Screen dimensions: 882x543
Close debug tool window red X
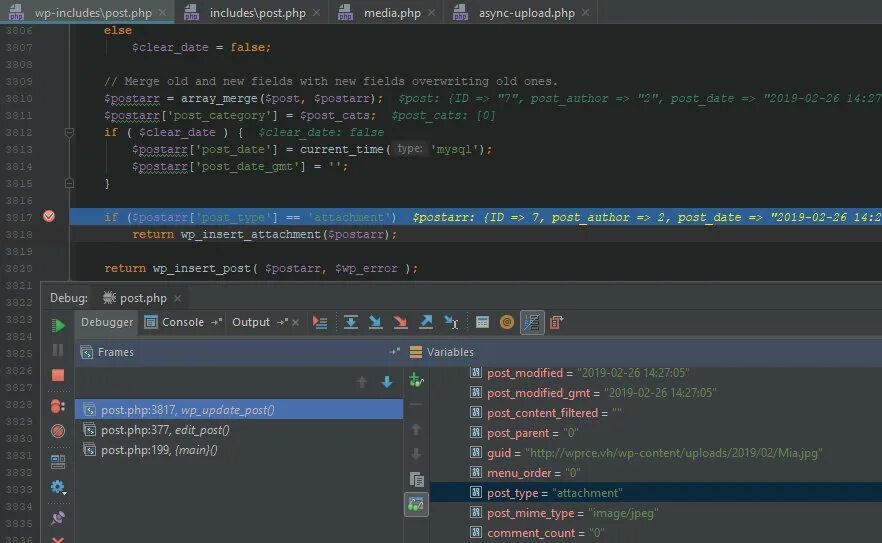(x=58, y=540)
